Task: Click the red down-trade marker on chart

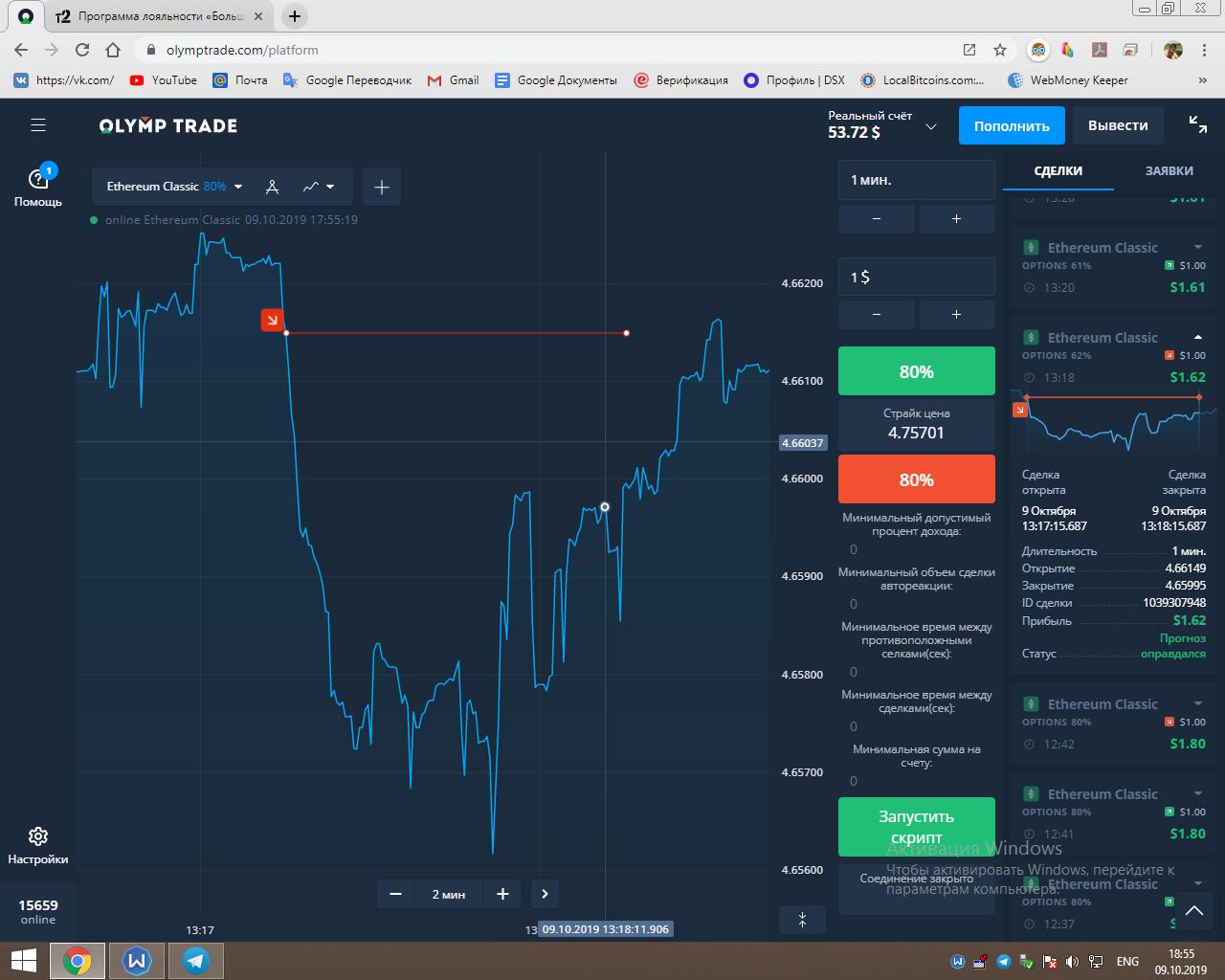Action: click(x=273, y=321)
